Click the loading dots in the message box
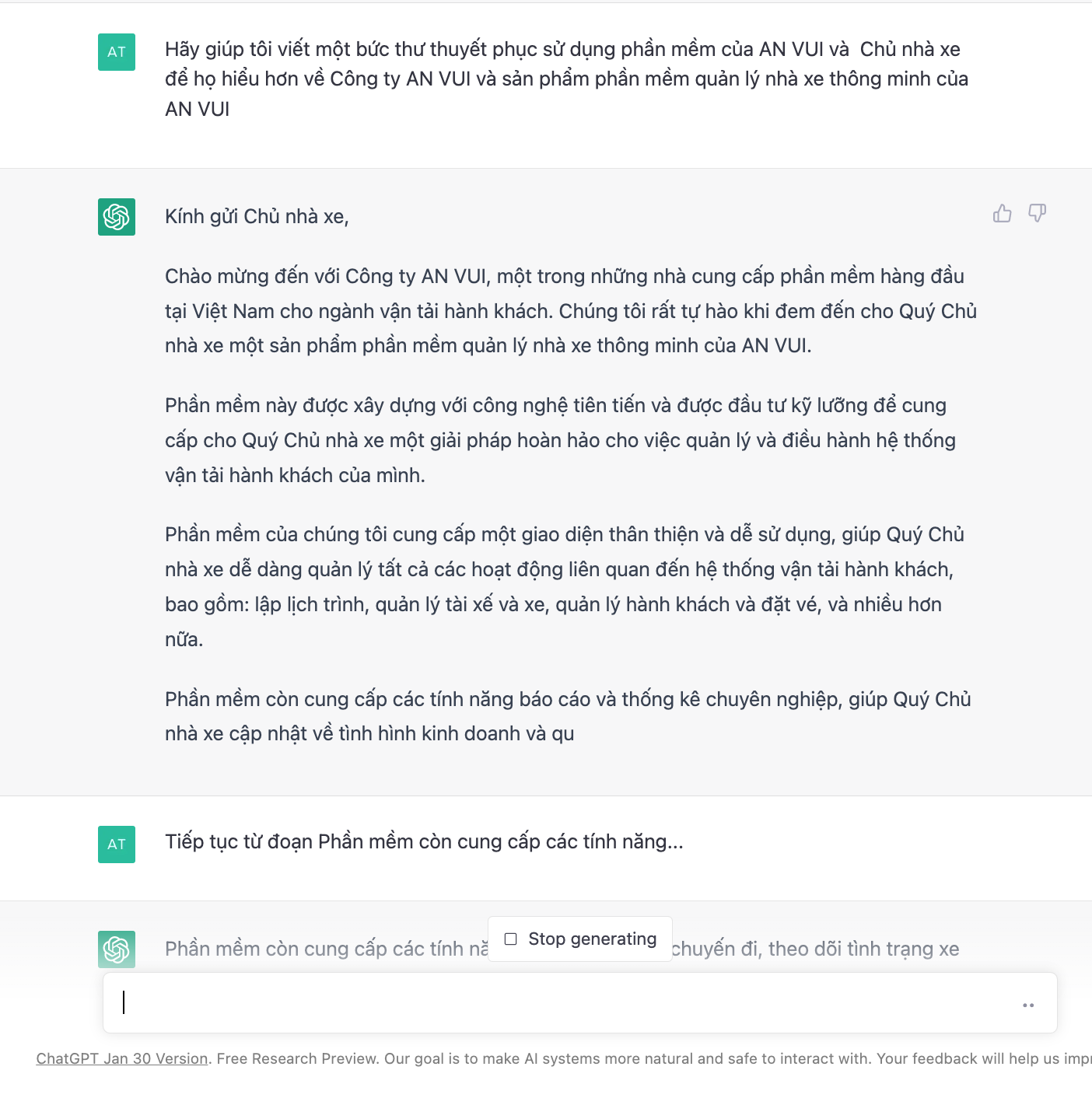 pyautogui.click(x=1028, y=1005)
